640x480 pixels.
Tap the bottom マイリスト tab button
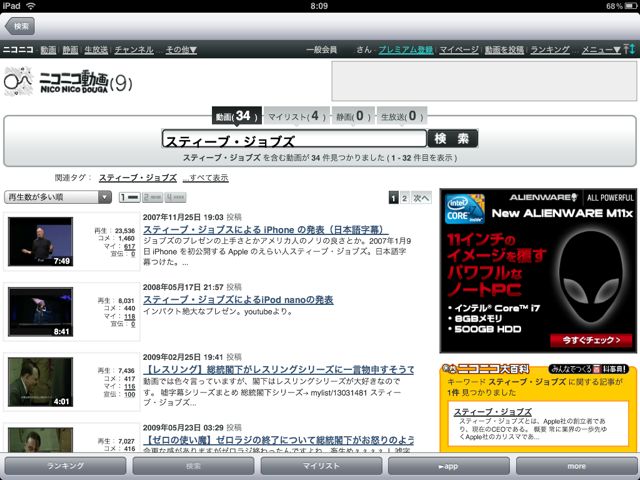click(x=321, y=466)
